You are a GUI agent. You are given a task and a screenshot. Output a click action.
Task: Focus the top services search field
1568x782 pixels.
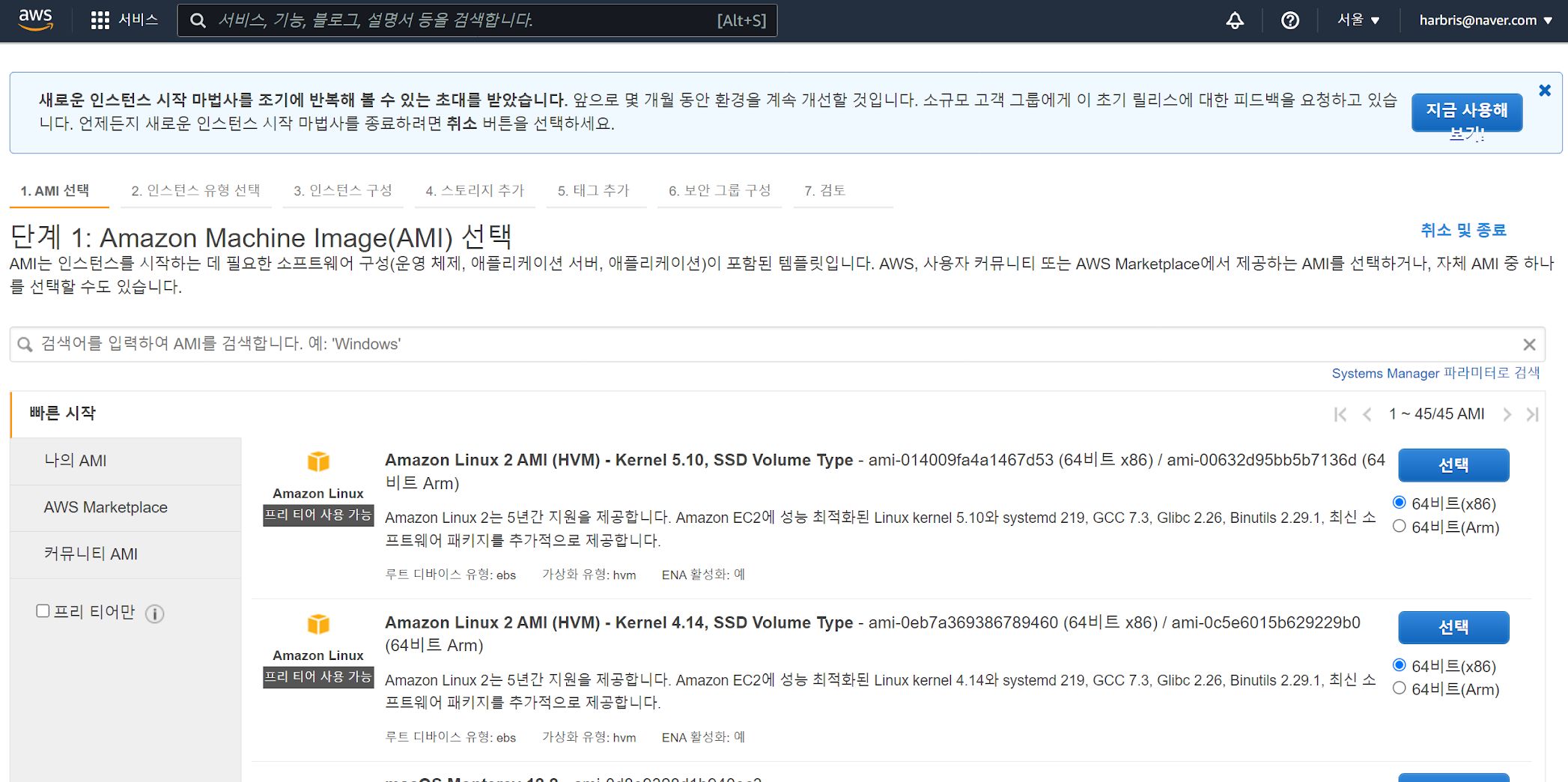pos(477,20)
